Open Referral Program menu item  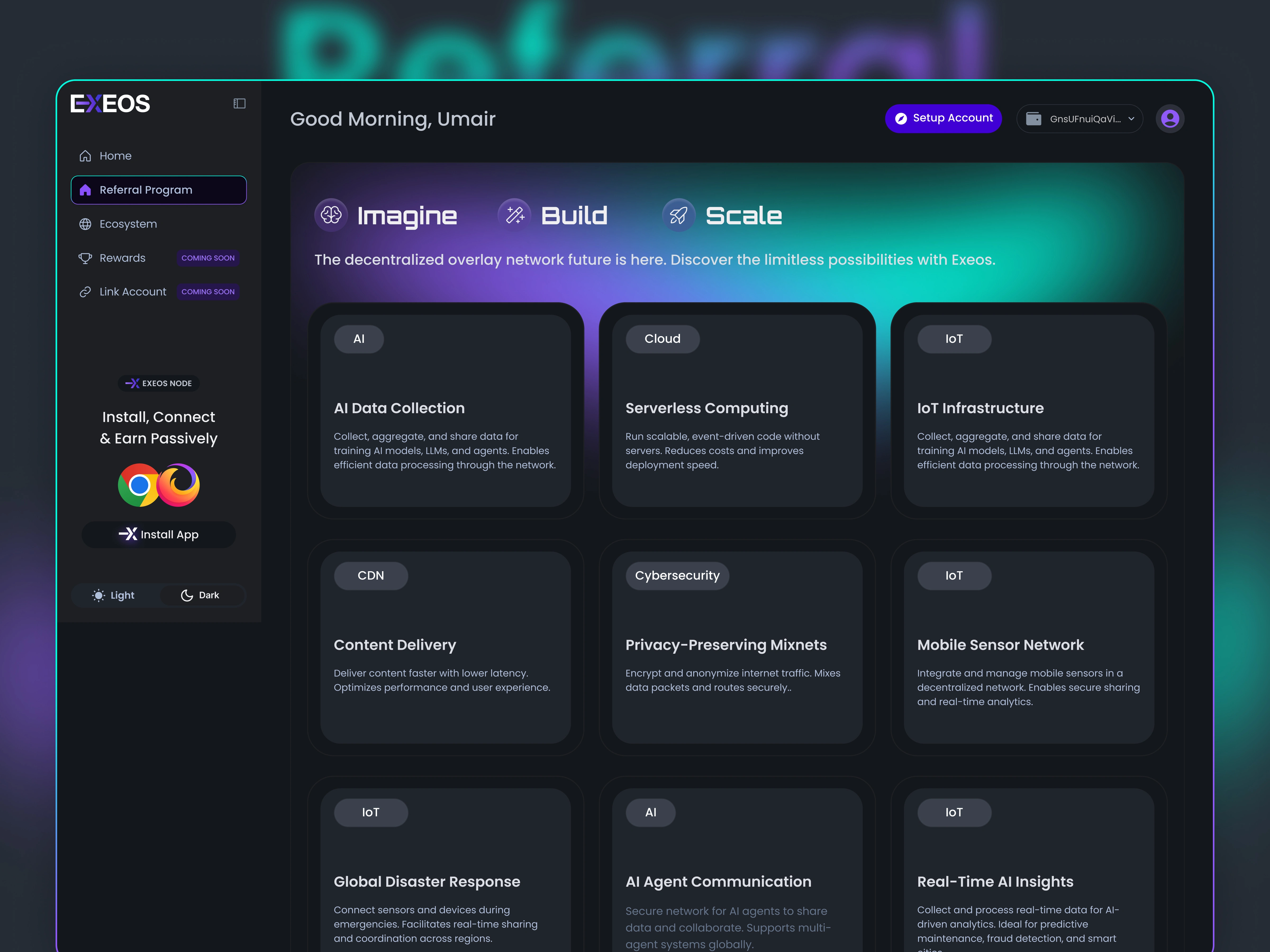click(158, 190)
